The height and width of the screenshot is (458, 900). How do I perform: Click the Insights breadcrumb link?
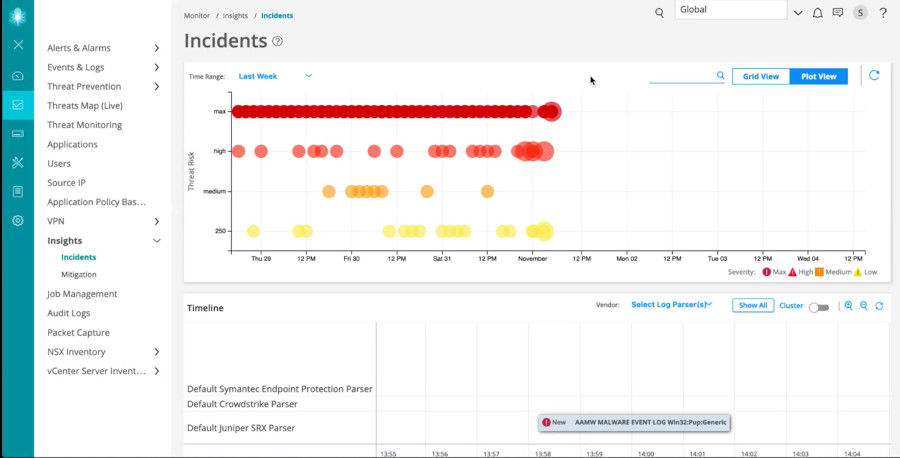click(x=237, y=16)
